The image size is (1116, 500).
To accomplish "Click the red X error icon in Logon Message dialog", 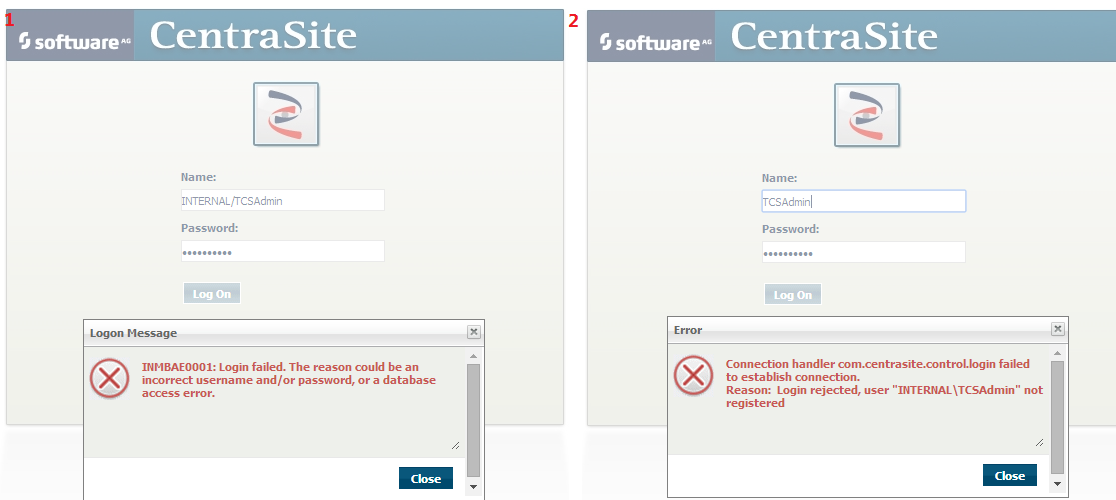I will pos(110,378).
